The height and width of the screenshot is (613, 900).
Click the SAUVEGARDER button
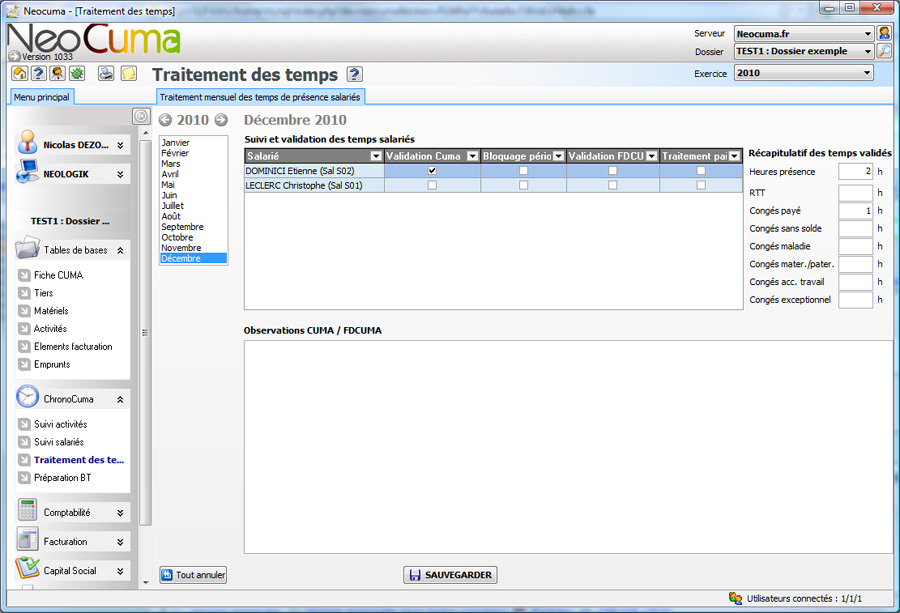click(450, 575)
